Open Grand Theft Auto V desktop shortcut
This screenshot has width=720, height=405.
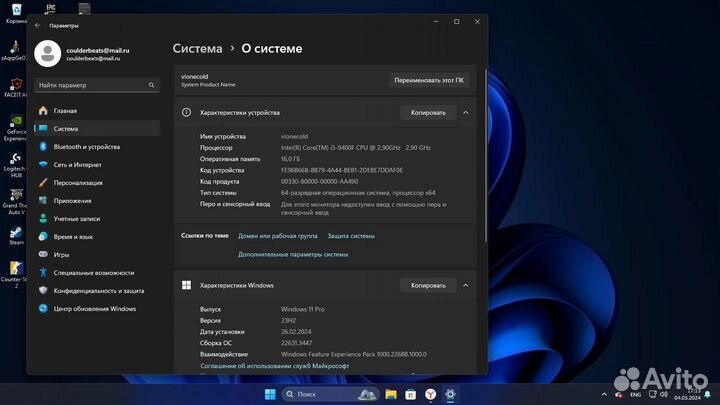coord(16,202)
